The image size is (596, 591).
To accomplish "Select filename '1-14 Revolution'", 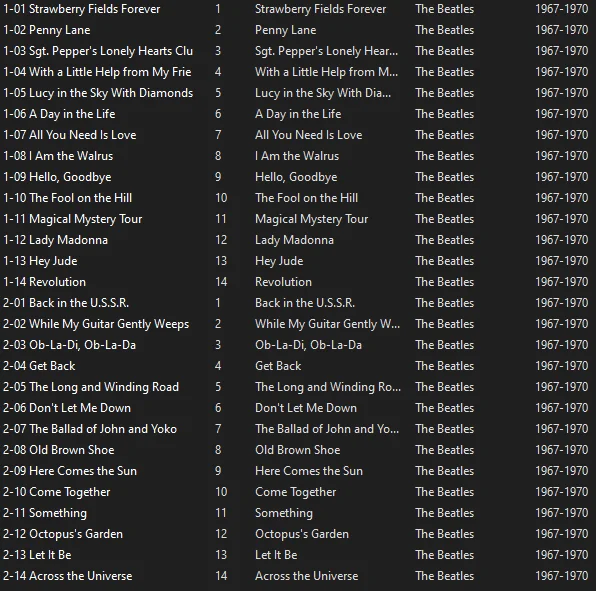I will 44,282.
